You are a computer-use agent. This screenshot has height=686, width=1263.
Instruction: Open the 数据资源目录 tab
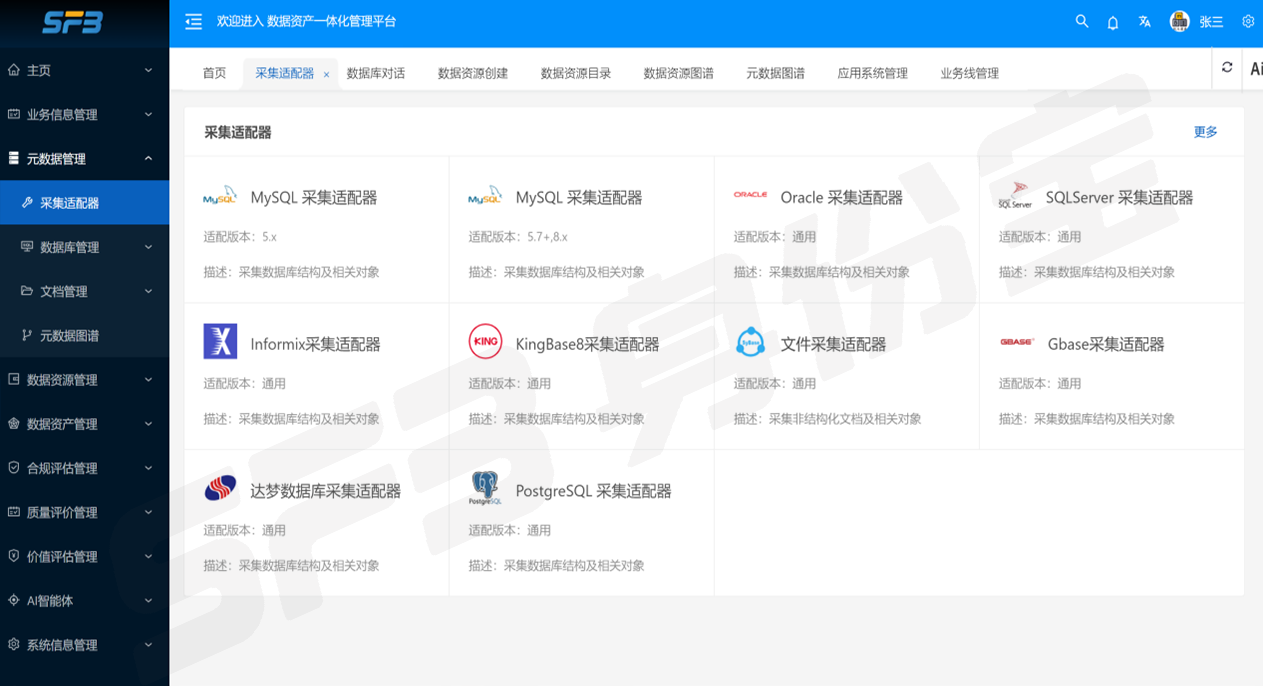coord(576,73)
